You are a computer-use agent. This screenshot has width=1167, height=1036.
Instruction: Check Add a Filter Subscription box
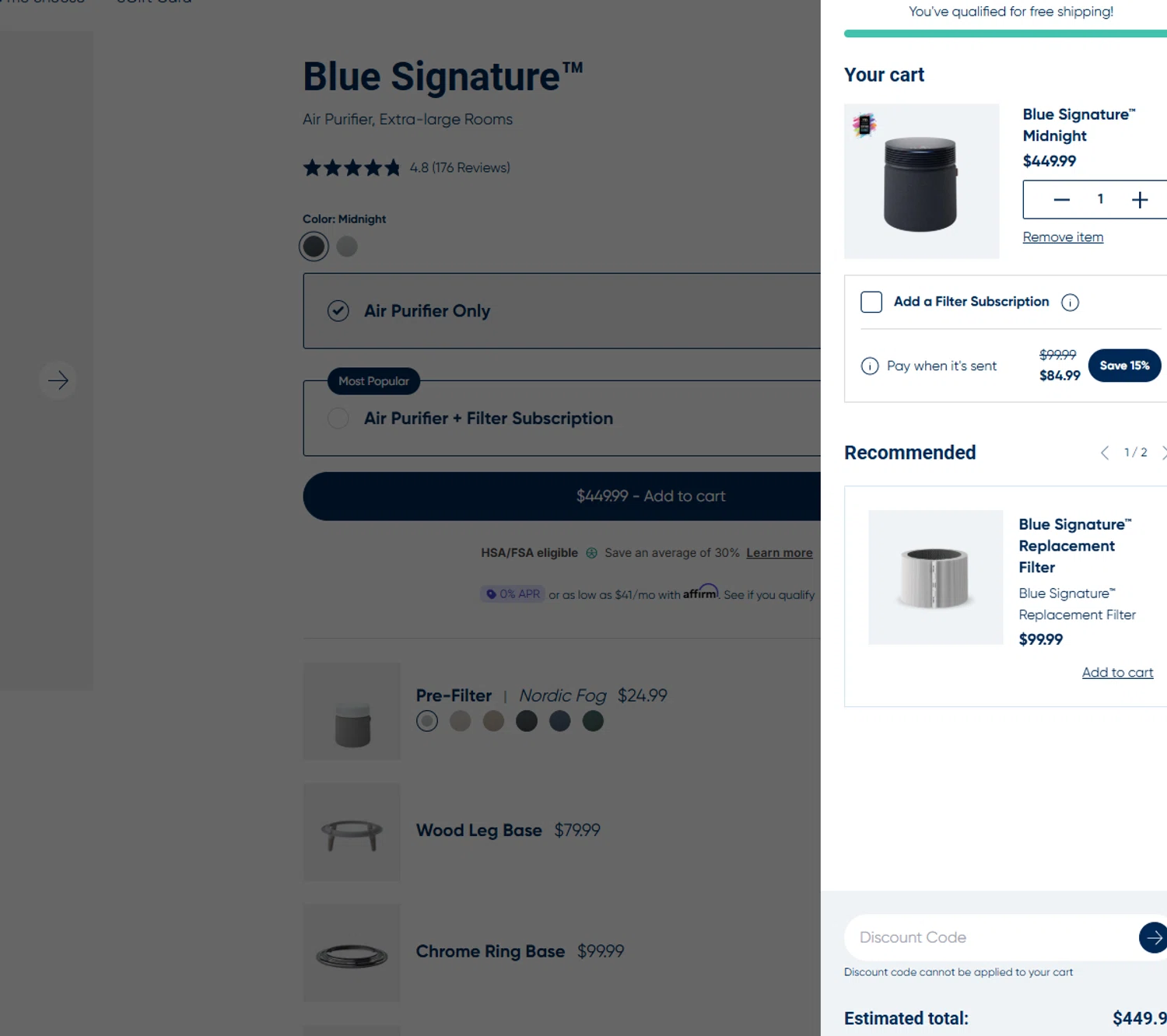coord(871,302)
